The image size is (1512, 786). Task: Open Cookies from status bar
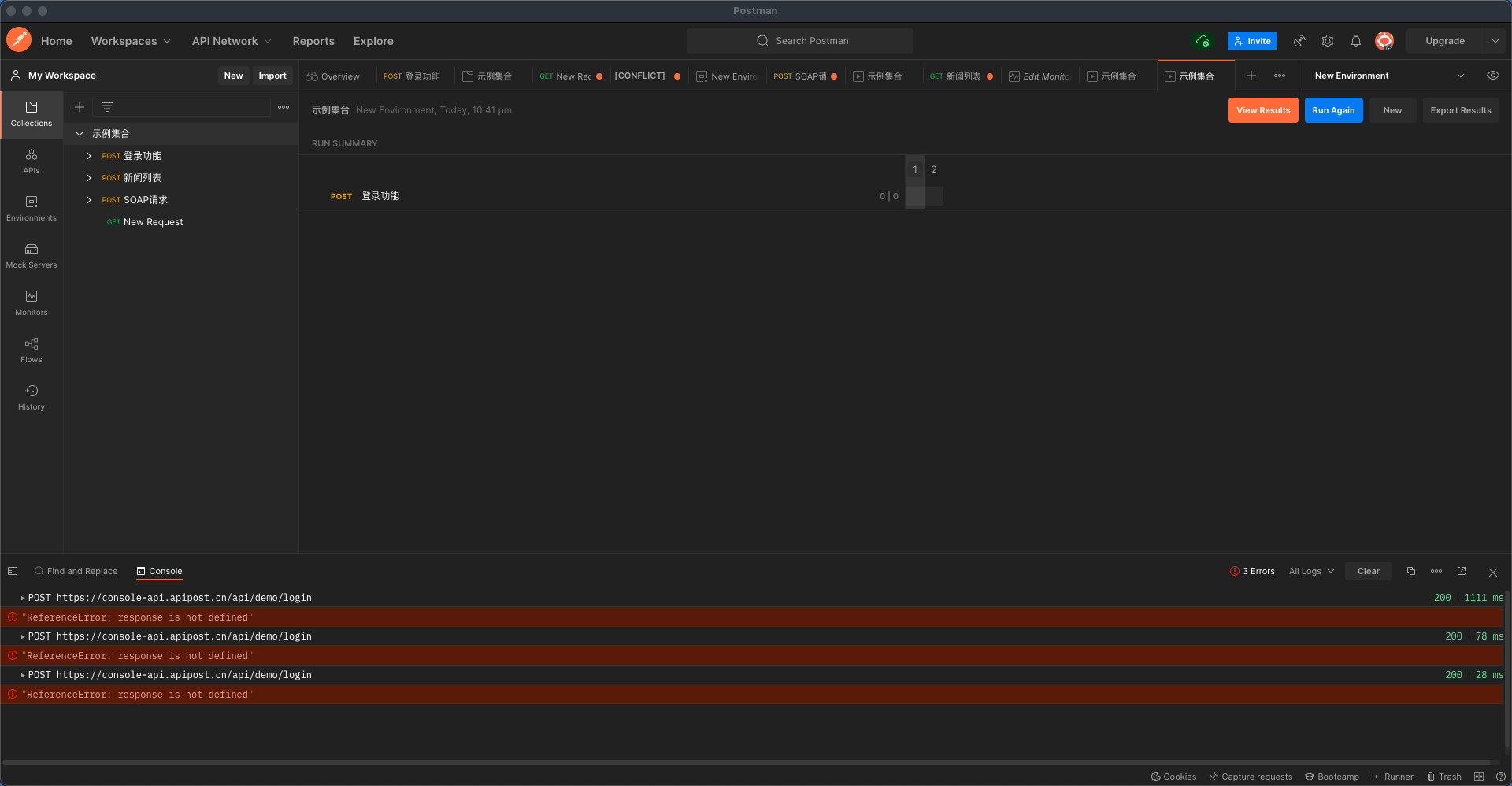click(x=1173, y=777)
